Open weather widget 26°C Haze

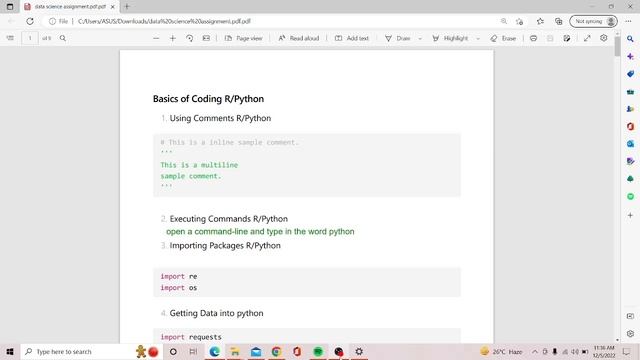point(501,351)
